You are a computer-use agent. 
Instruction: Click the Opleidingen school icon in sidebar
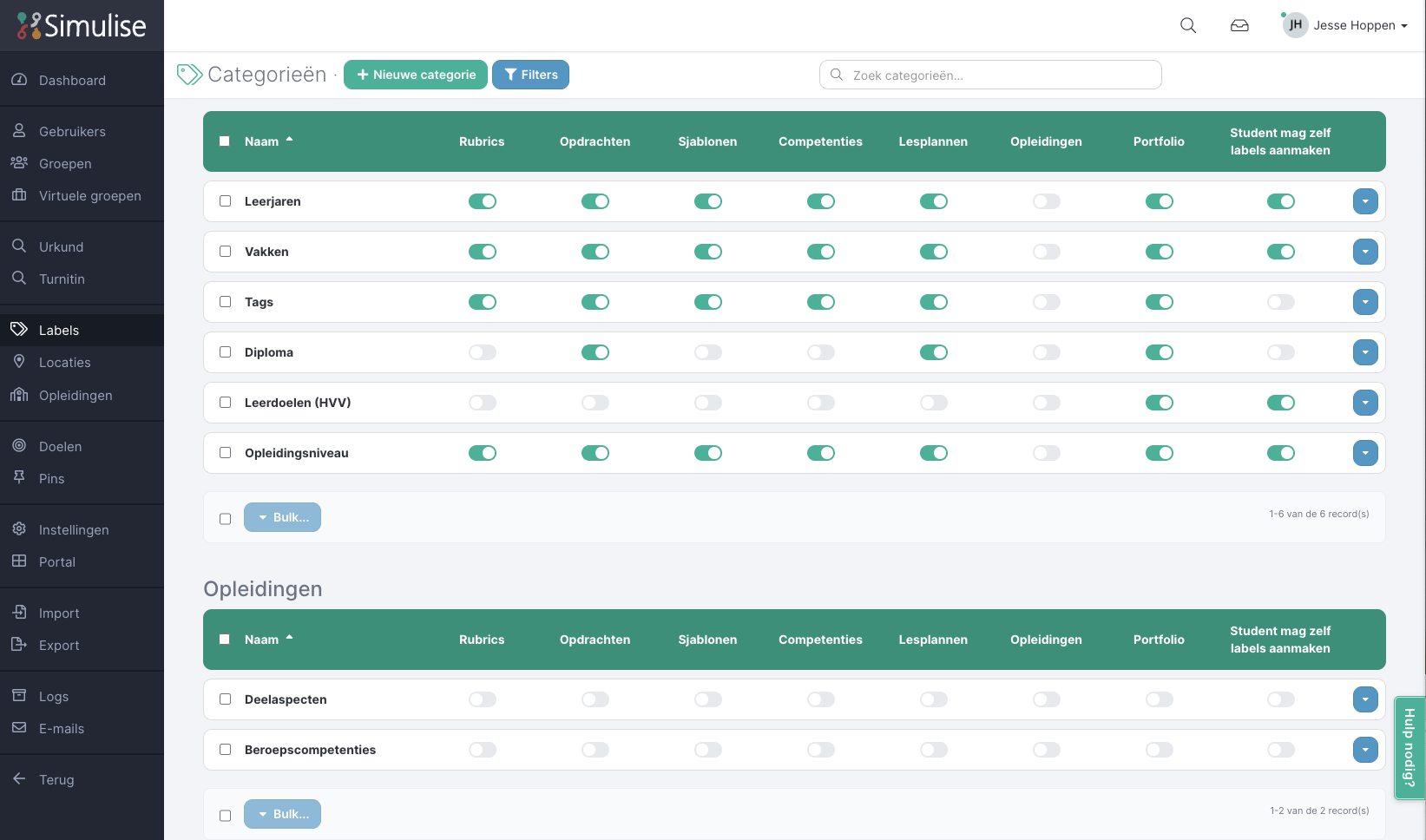[x=19, y=395]
